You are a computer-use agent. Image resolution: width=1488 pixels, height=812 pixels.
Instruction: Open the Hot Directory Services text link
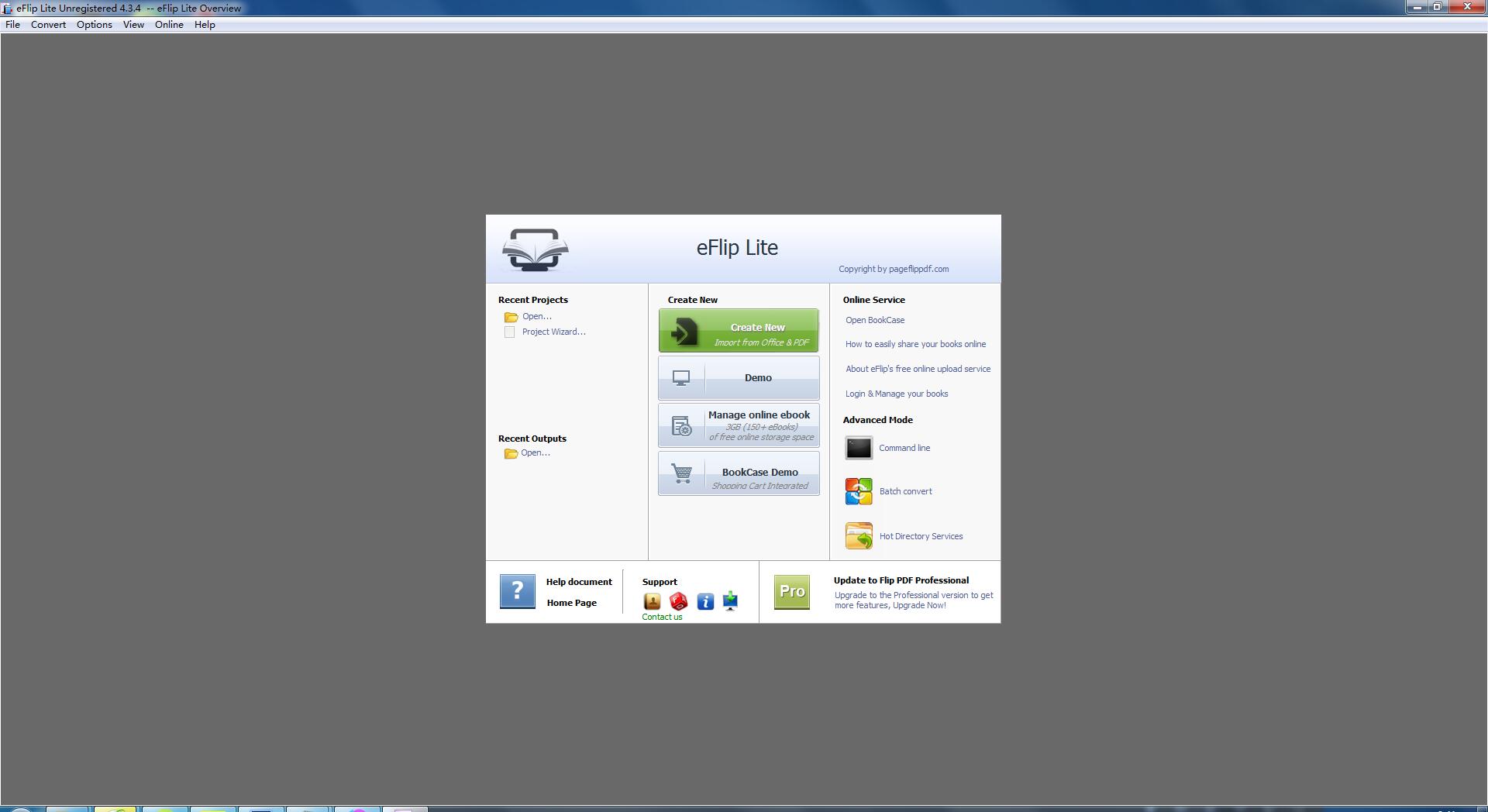pyautogui.click(x=921, y=536)
